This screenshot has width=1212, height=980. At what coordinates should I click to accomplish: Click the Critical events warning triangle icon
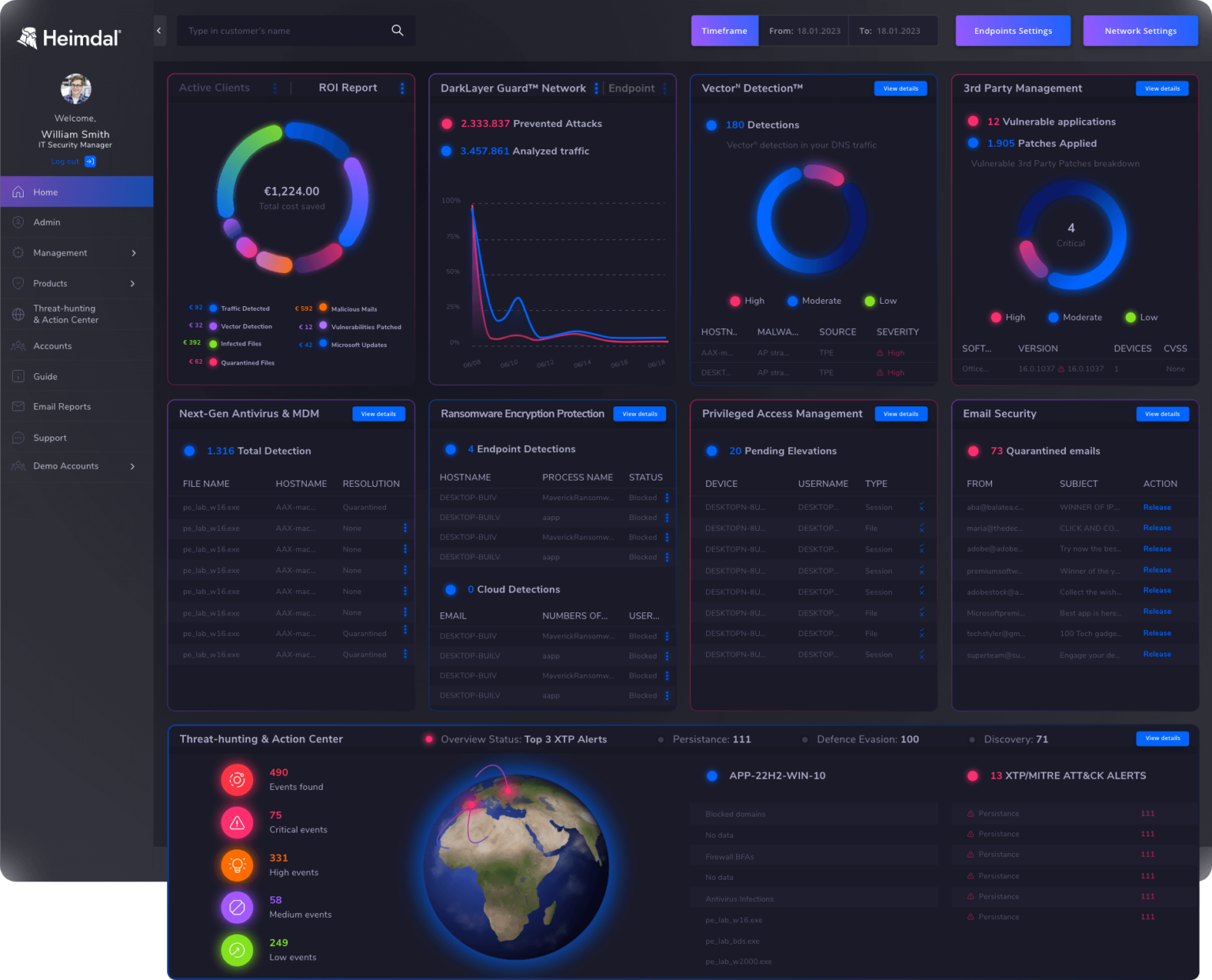tap(237, 822)
